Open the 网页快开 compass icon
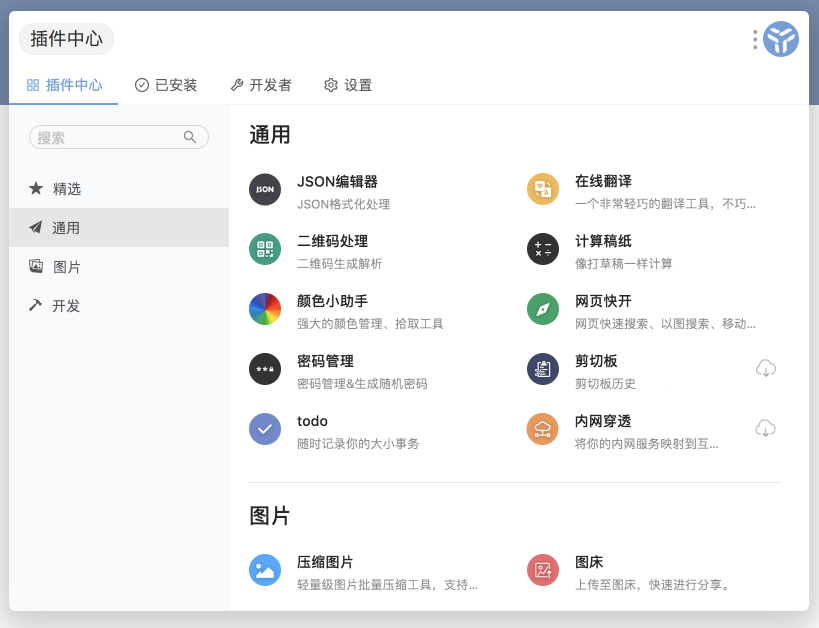819x628 pixels. pyautogui.click(x=543, y=309)
